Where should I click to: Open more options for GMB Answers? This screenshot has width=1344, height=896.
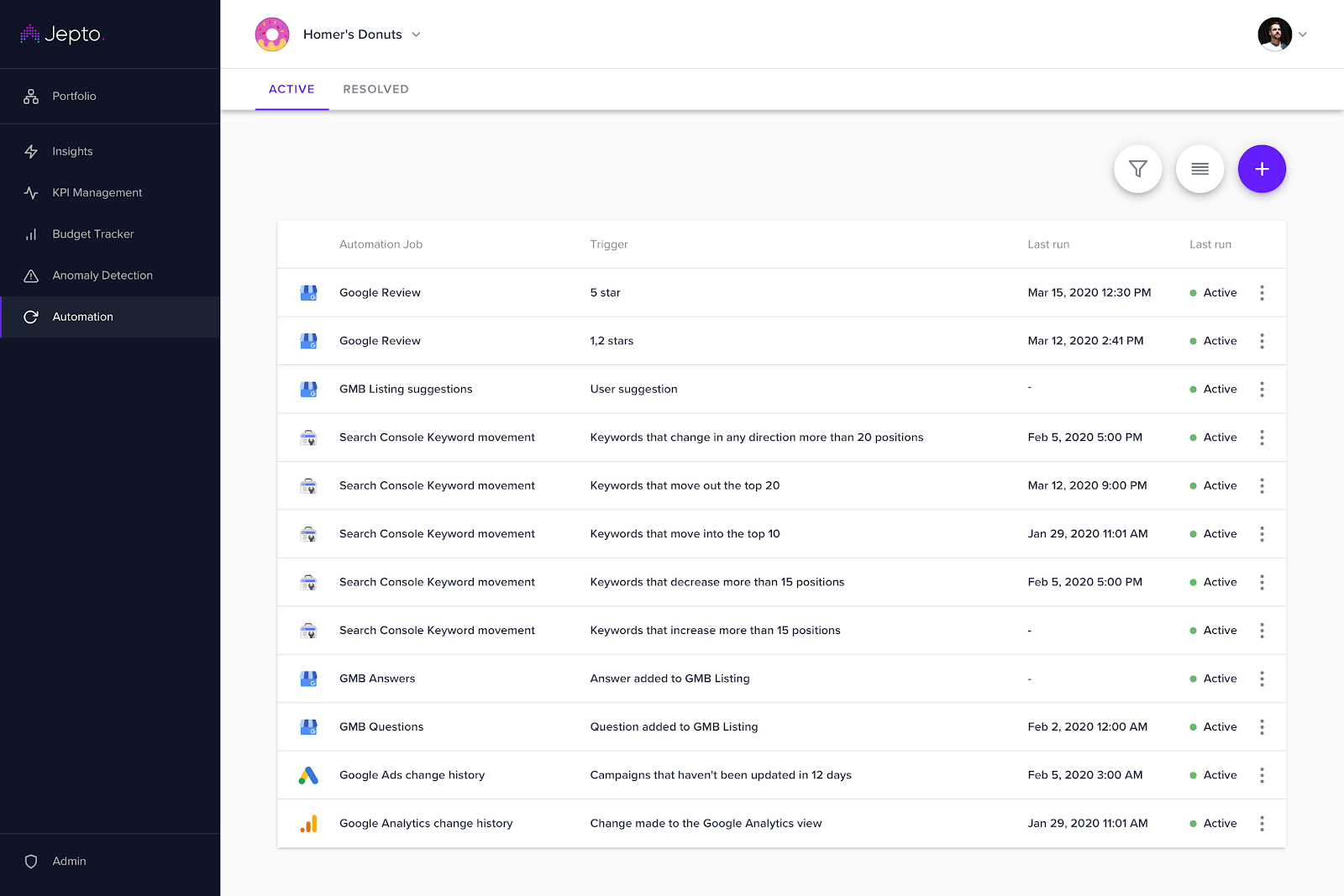click(1262, 679)
